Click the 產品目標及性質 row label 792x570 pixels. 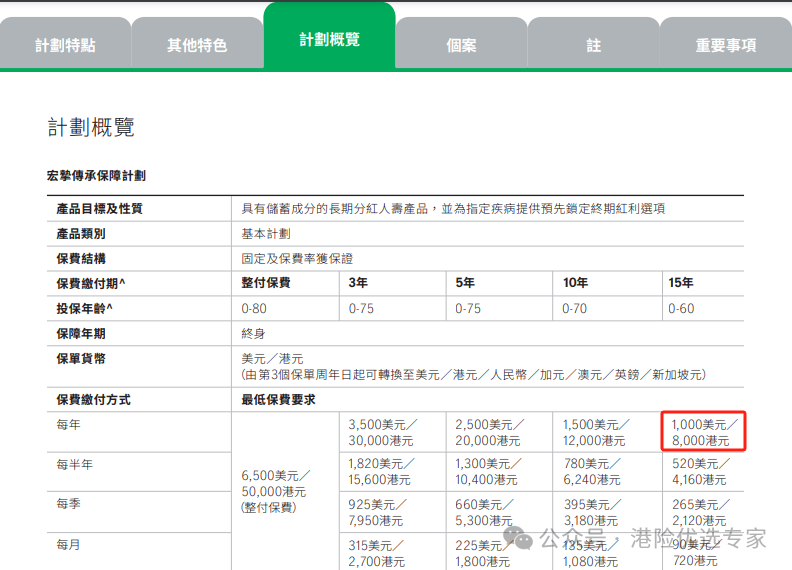point(100,209)
